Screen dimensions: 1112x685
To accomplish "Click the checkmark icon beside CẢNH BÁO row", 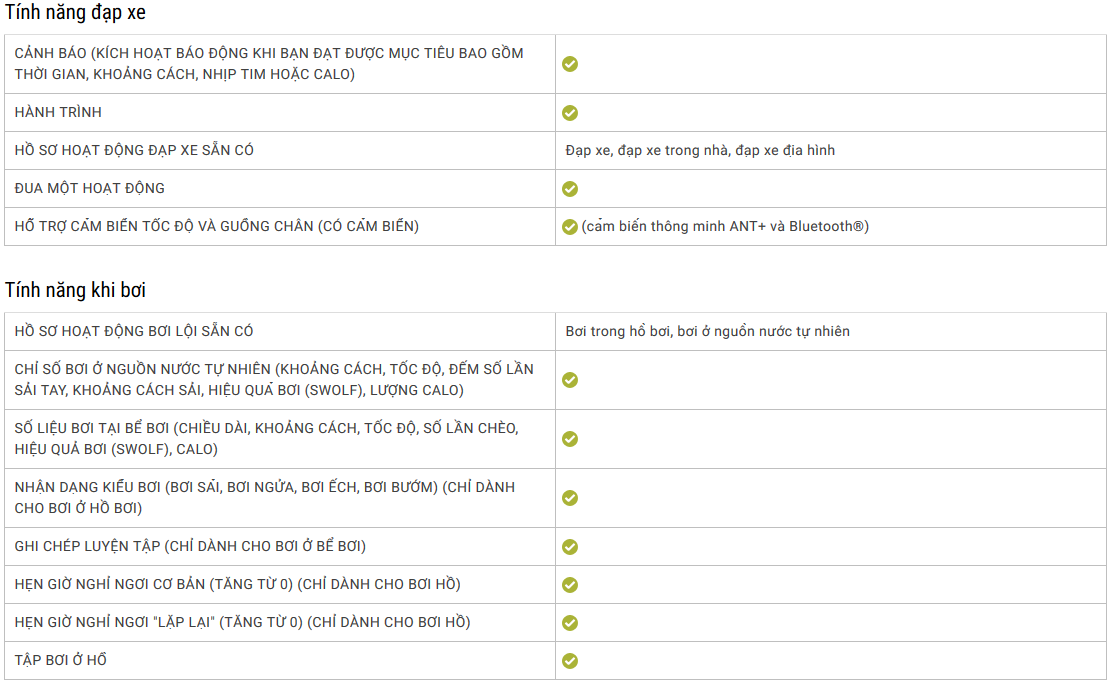I will [x=570, y=64].
